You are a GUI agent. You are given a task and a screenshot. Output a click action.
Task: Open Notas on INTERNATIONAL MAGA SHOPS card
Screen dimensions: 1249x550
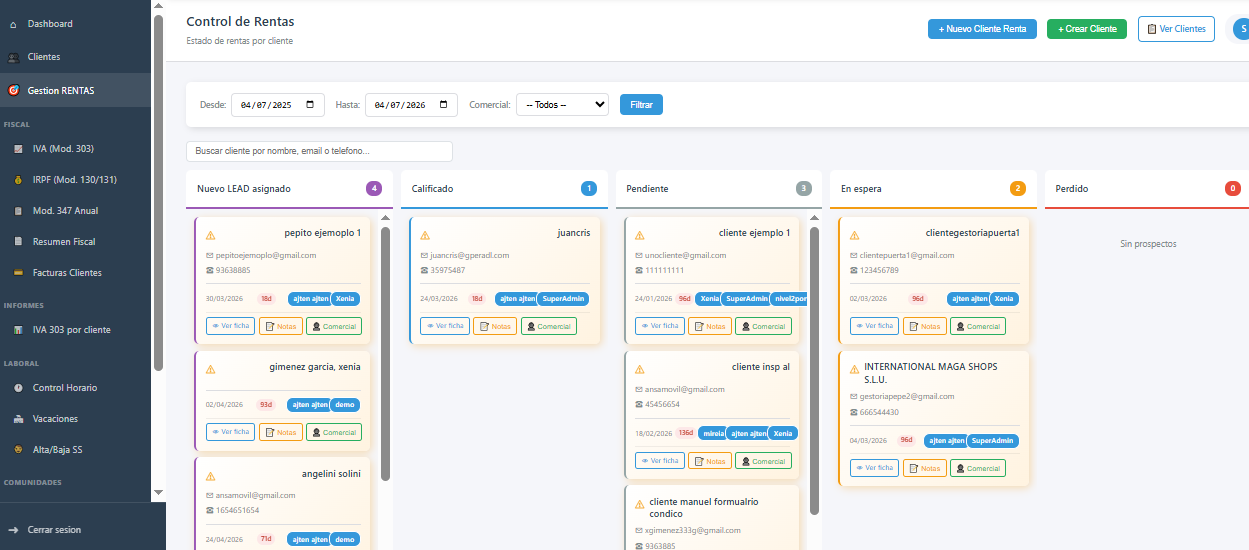(x=925, y=468)
